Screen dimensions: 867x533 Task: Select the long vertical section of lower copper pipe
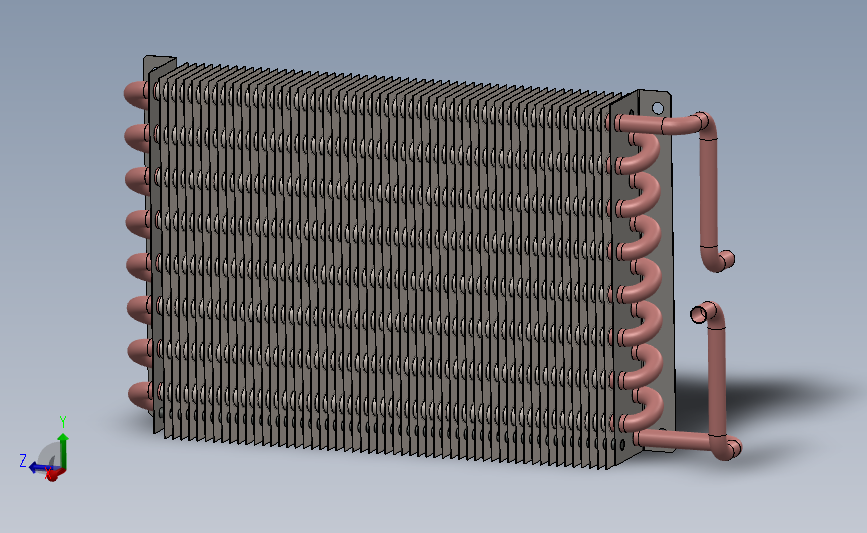point(717,382)
